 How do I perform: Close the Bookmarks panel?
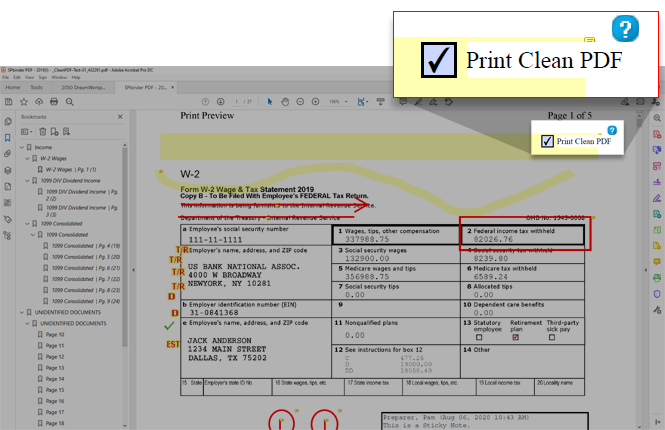[120, 117]
